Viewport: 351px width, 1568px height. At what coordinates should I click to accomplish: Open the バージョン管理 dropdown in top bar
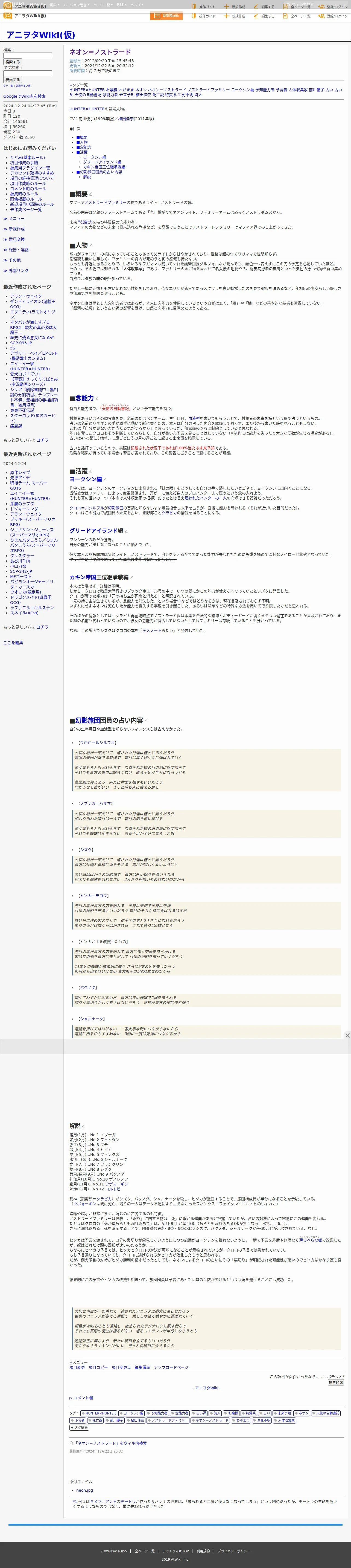pyautogui.click(x=76, y=5)
